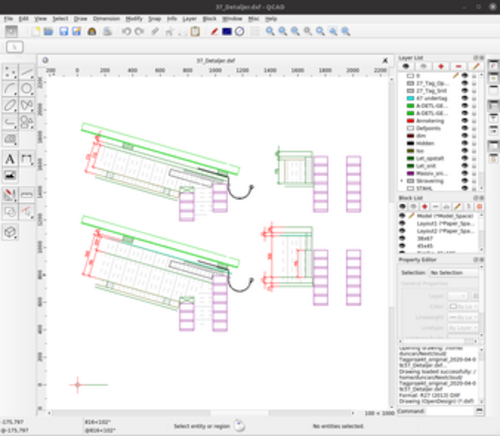The height and width of the screenshot is (436, 500).
Task: Click the Open file folder icon
Action: 49,31
